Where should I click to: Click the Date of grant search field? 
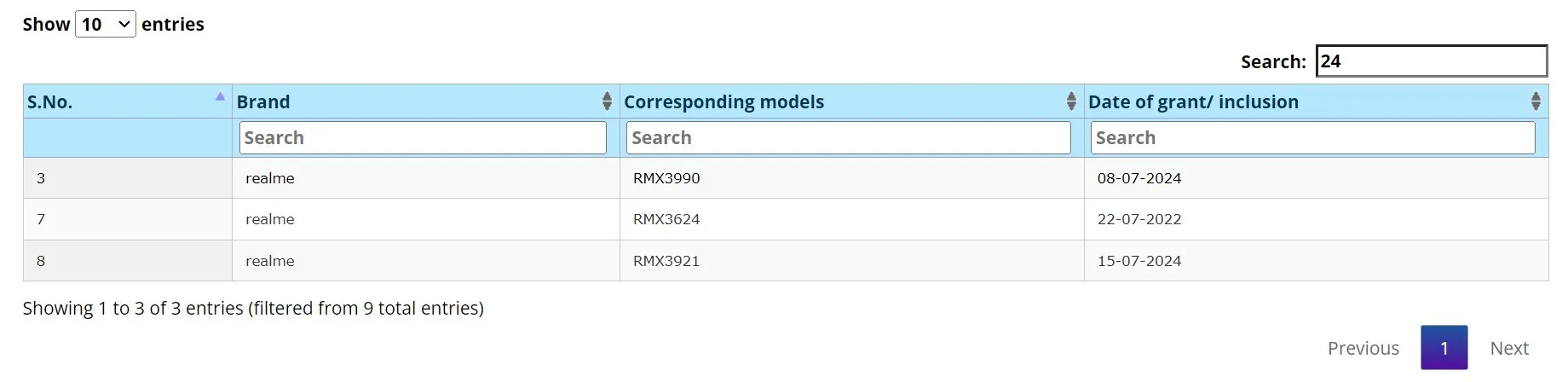click(x=1313, y=138)
